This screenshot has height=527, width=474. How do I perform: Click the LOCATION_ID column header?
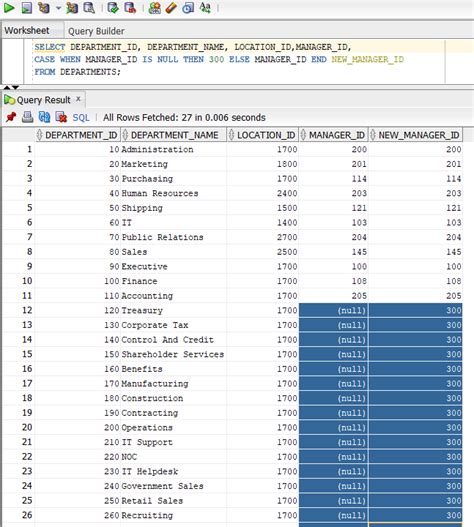263,135
